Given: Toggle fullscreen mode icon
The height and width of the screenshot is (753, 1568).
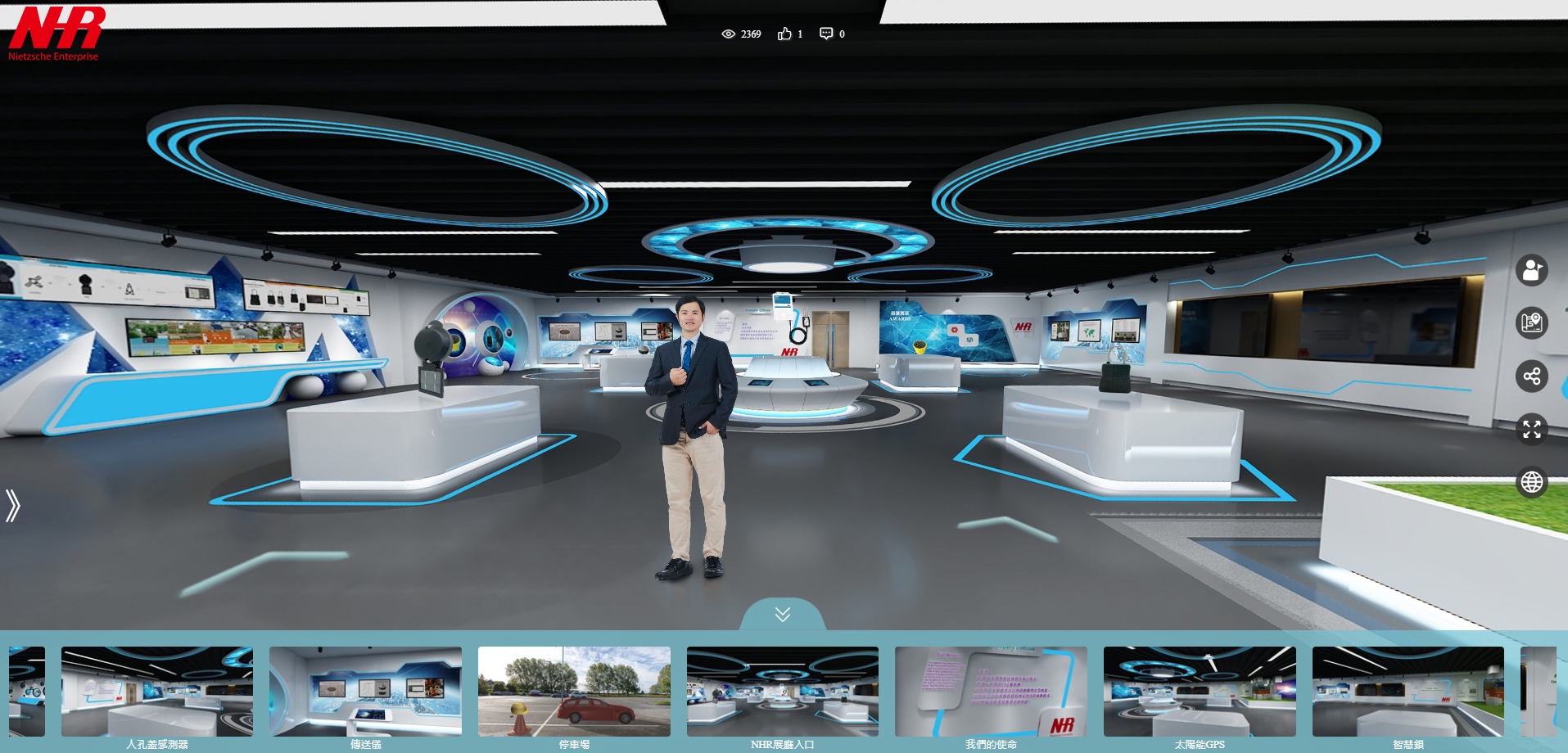Looking at the screenshot, I should tap(1531, 429).
